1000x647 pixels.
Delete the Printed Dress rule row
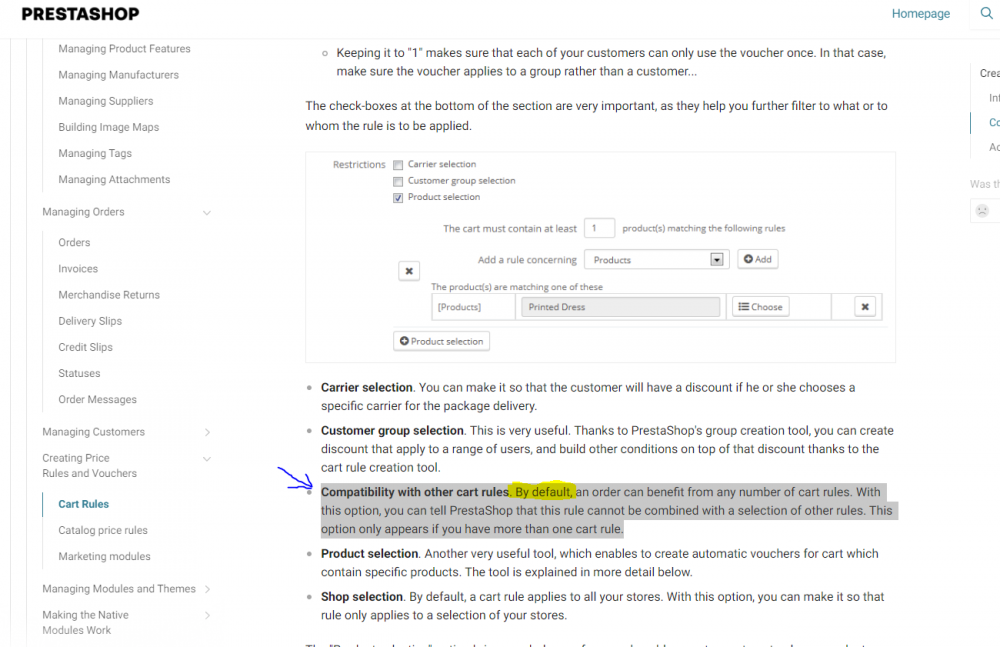click(865, 307)
